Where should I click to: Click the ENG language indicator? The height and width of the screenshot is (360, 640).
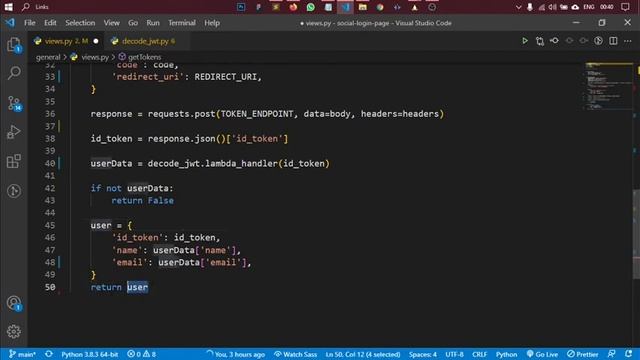(589, 7)
